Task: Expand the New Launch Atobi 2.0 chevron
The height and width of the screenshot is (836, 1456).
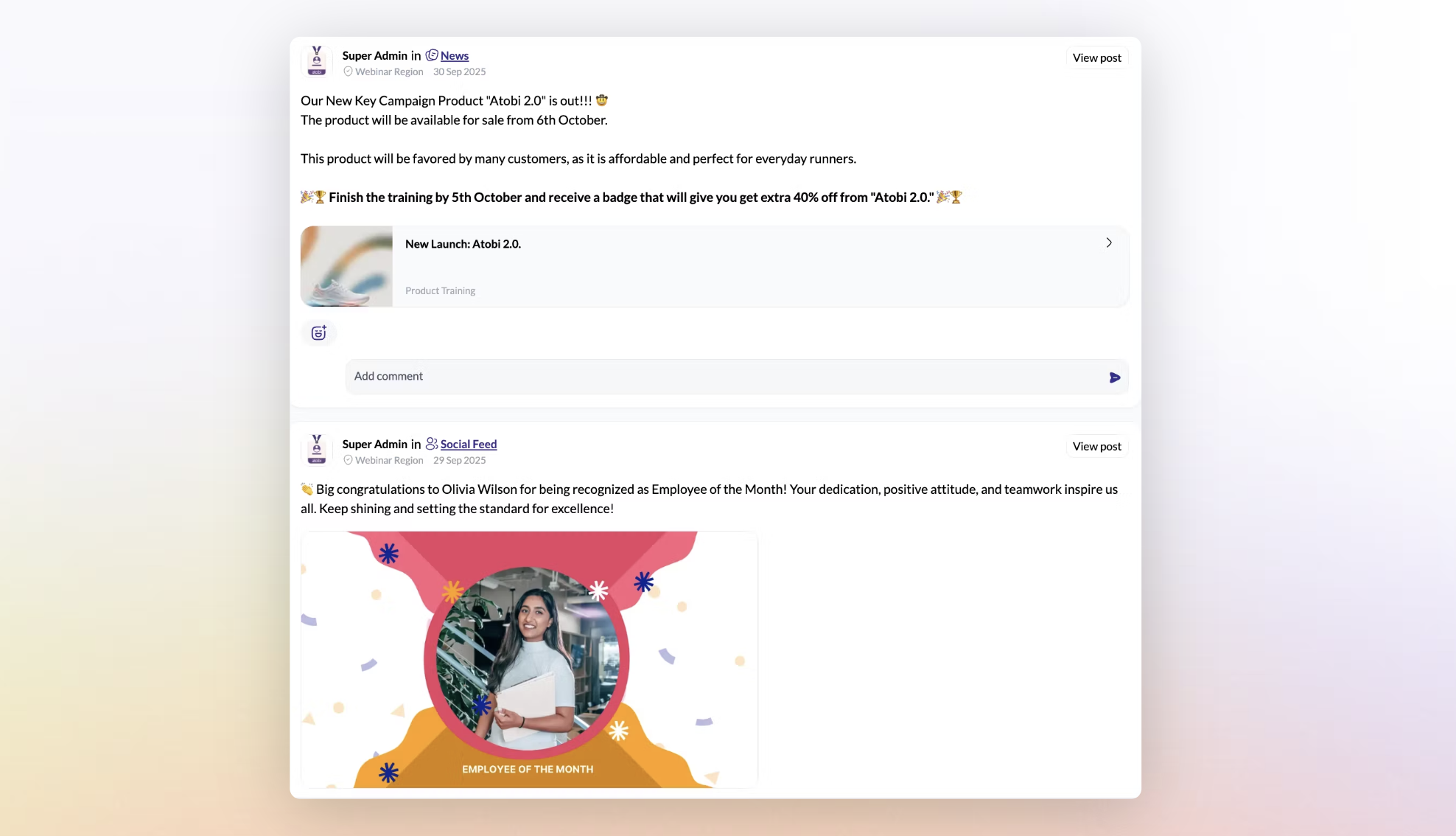Action: [x=1108, y=243]
